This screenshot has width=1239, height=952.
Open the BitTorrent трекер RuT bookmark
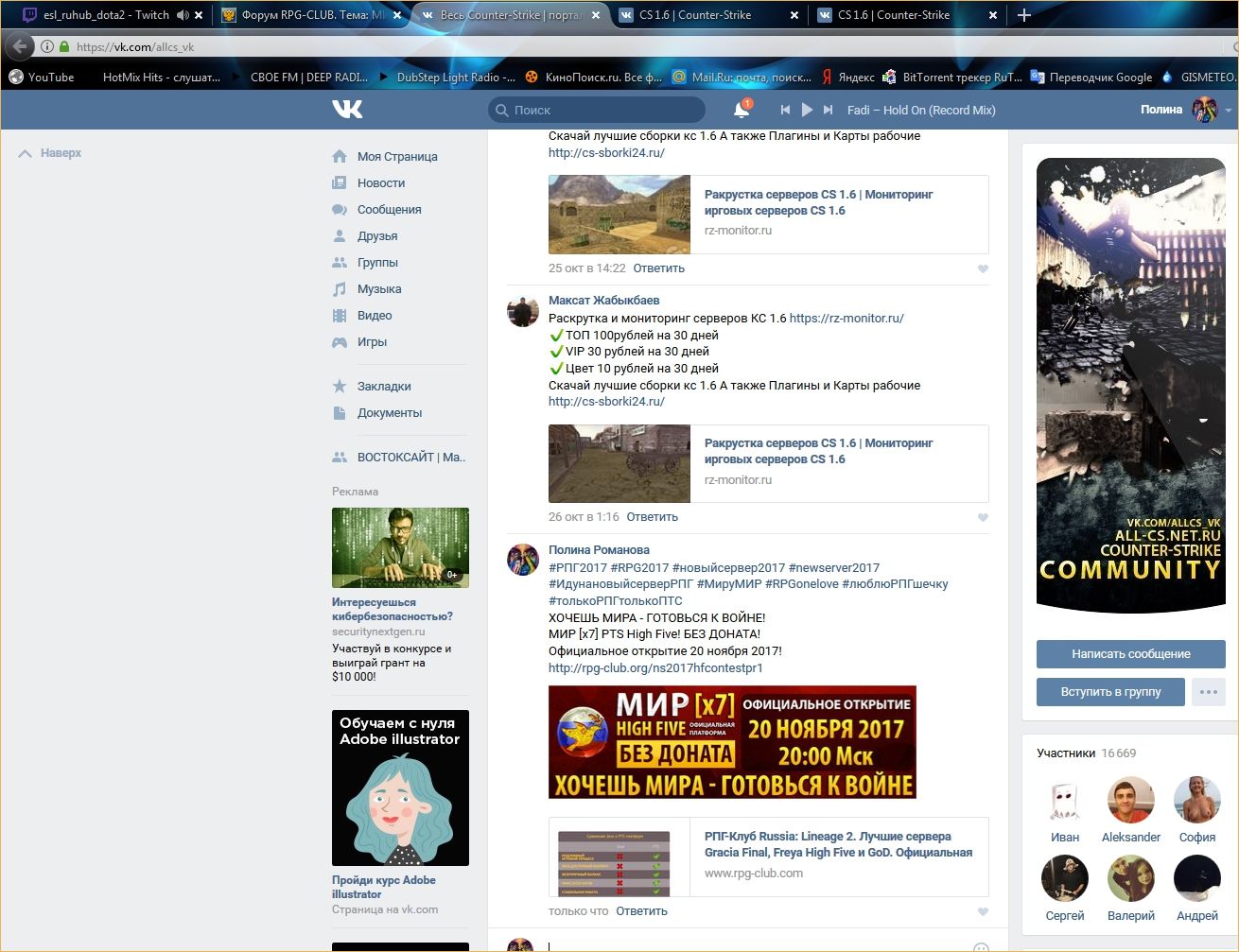pyautogui.click(x=951, y=78)
